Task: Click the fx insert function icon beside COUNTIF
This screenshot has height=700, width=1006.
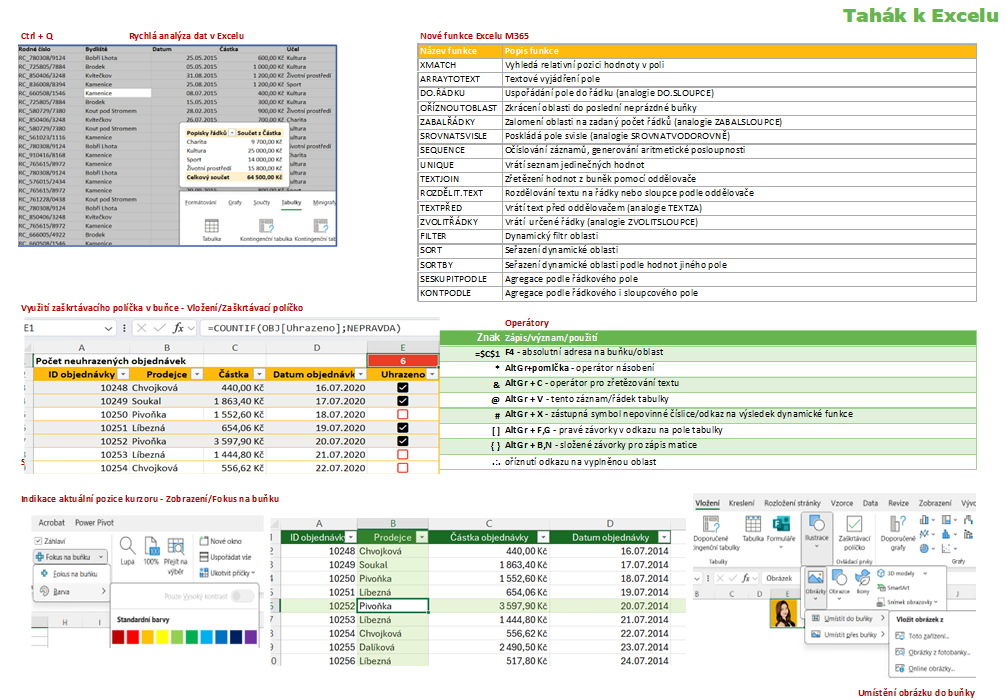Action: click(x=178, y=328)
